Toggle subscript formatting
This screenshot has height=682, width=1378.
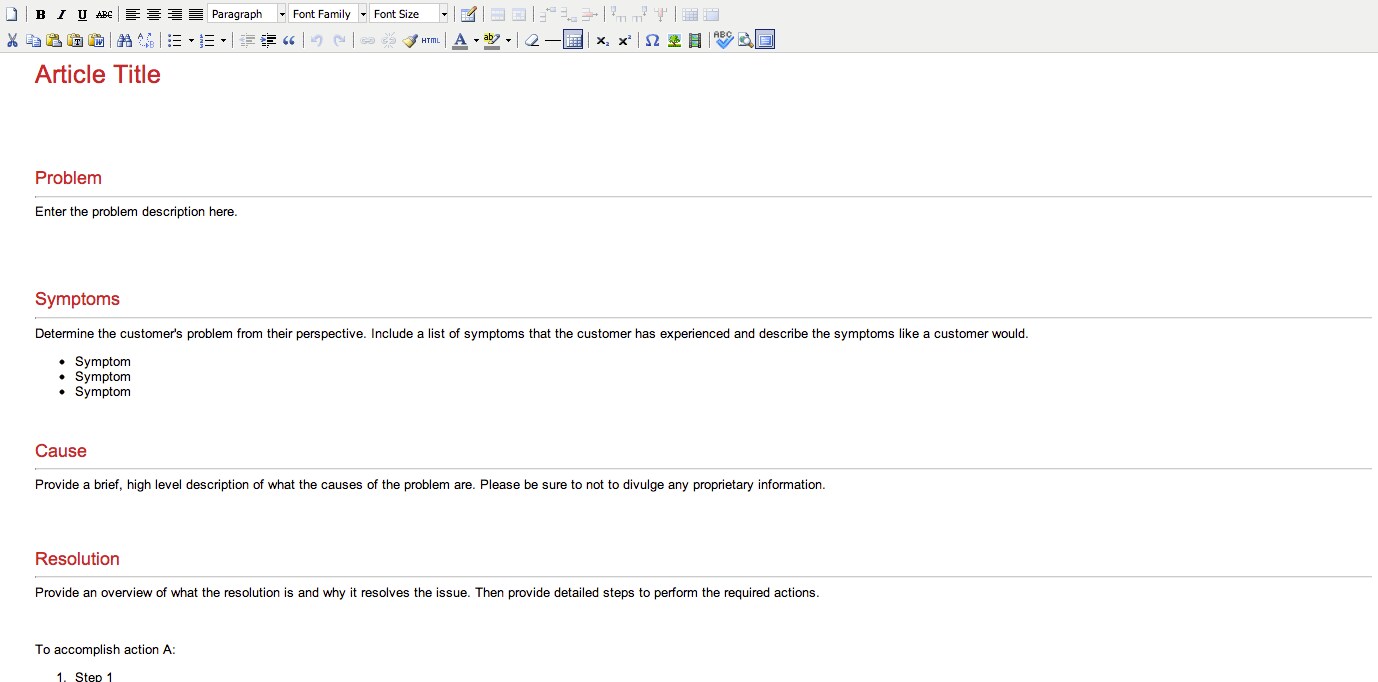[x=602, y=40]
